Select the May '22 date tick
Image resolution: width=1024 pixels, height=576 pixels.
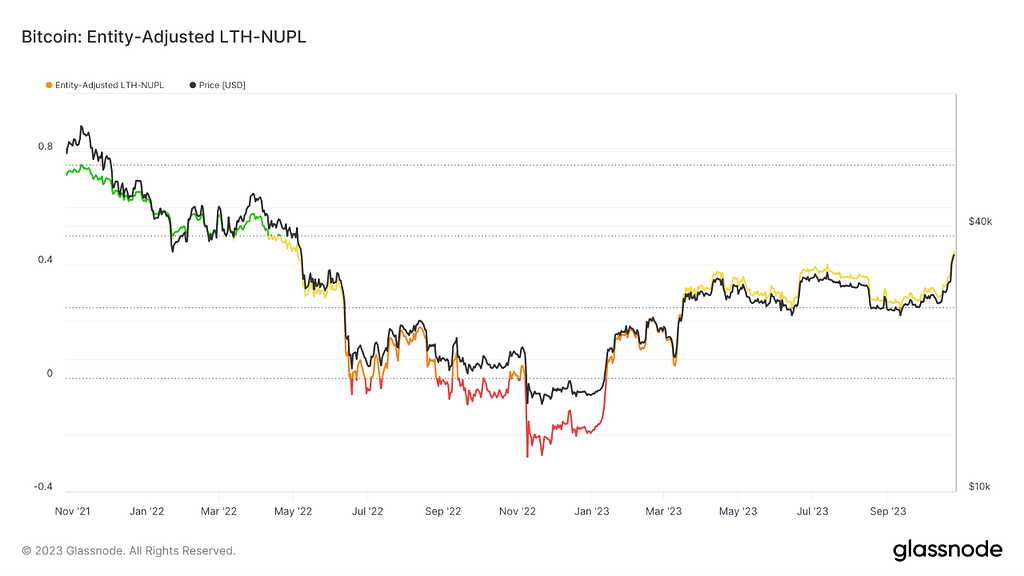[293, 511]
